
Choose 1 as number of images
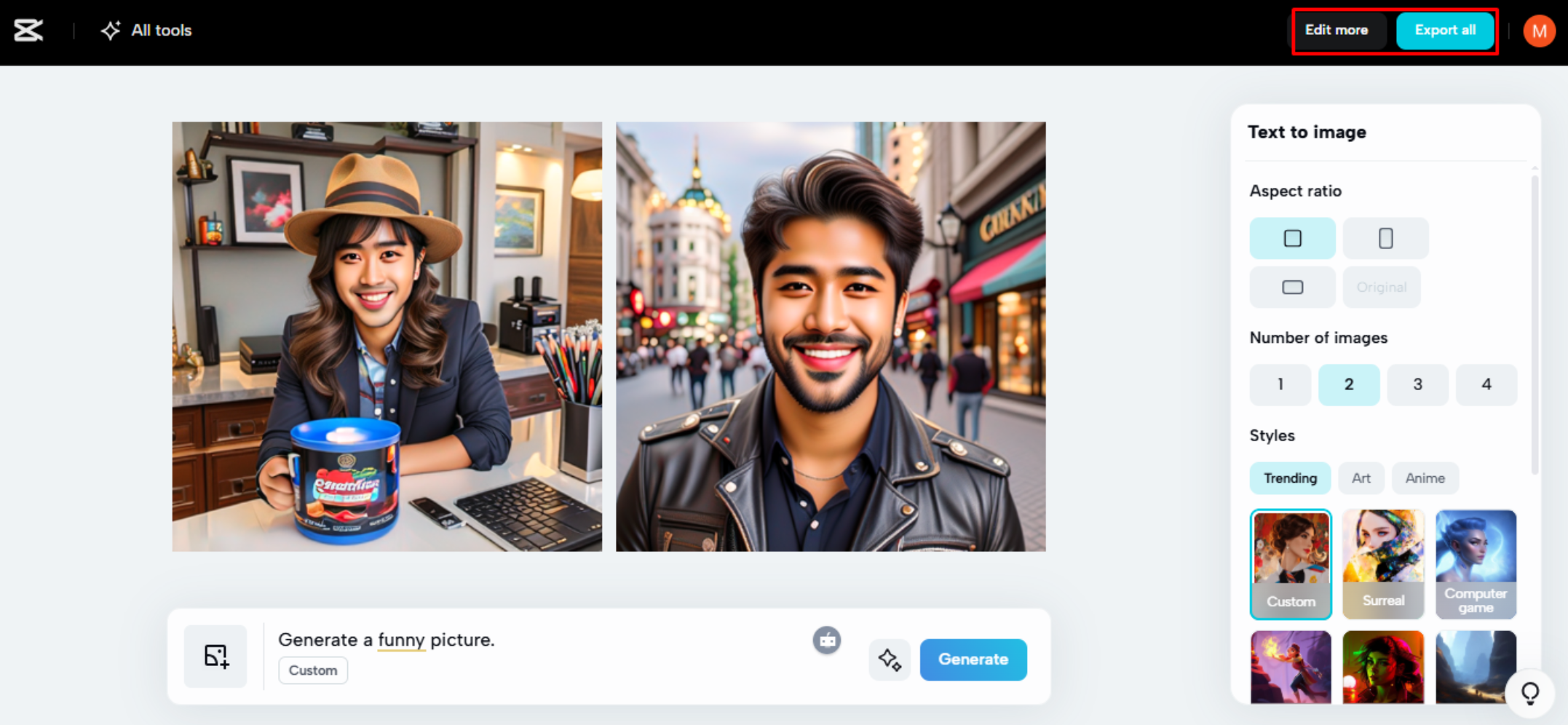pyautogui.click(x=1280, y=384)
